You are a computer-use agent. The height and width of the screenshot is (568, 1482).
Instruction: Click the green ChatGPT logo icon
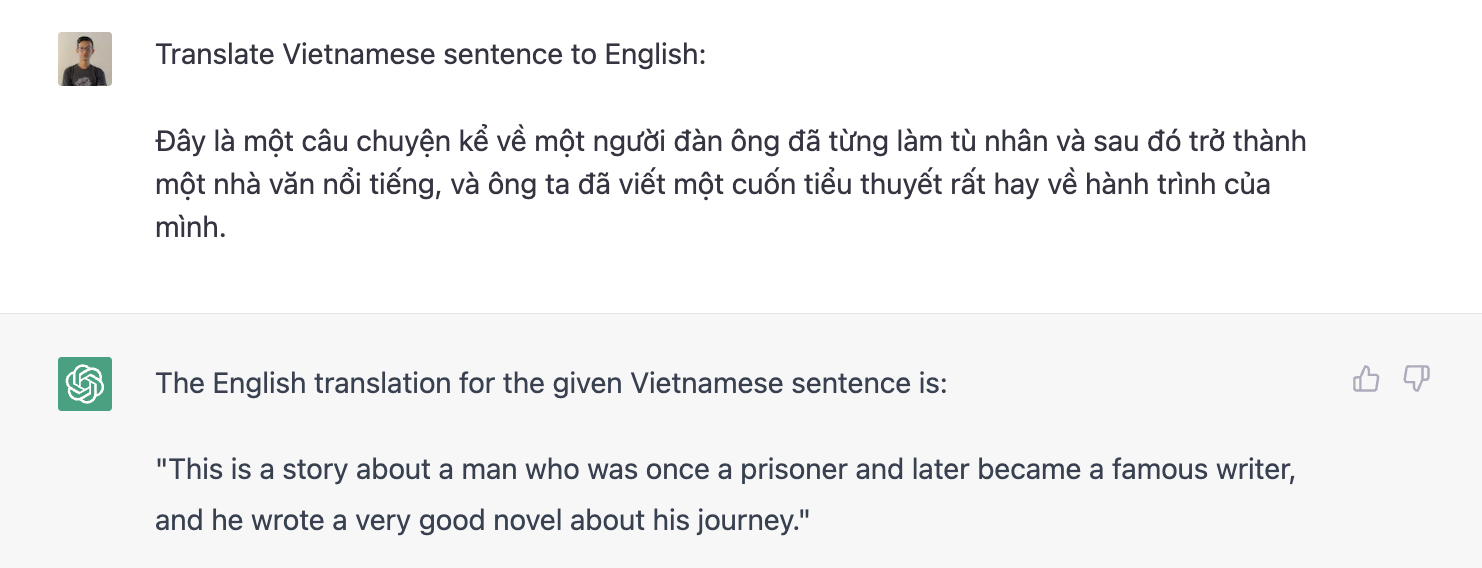coord(85,384)
